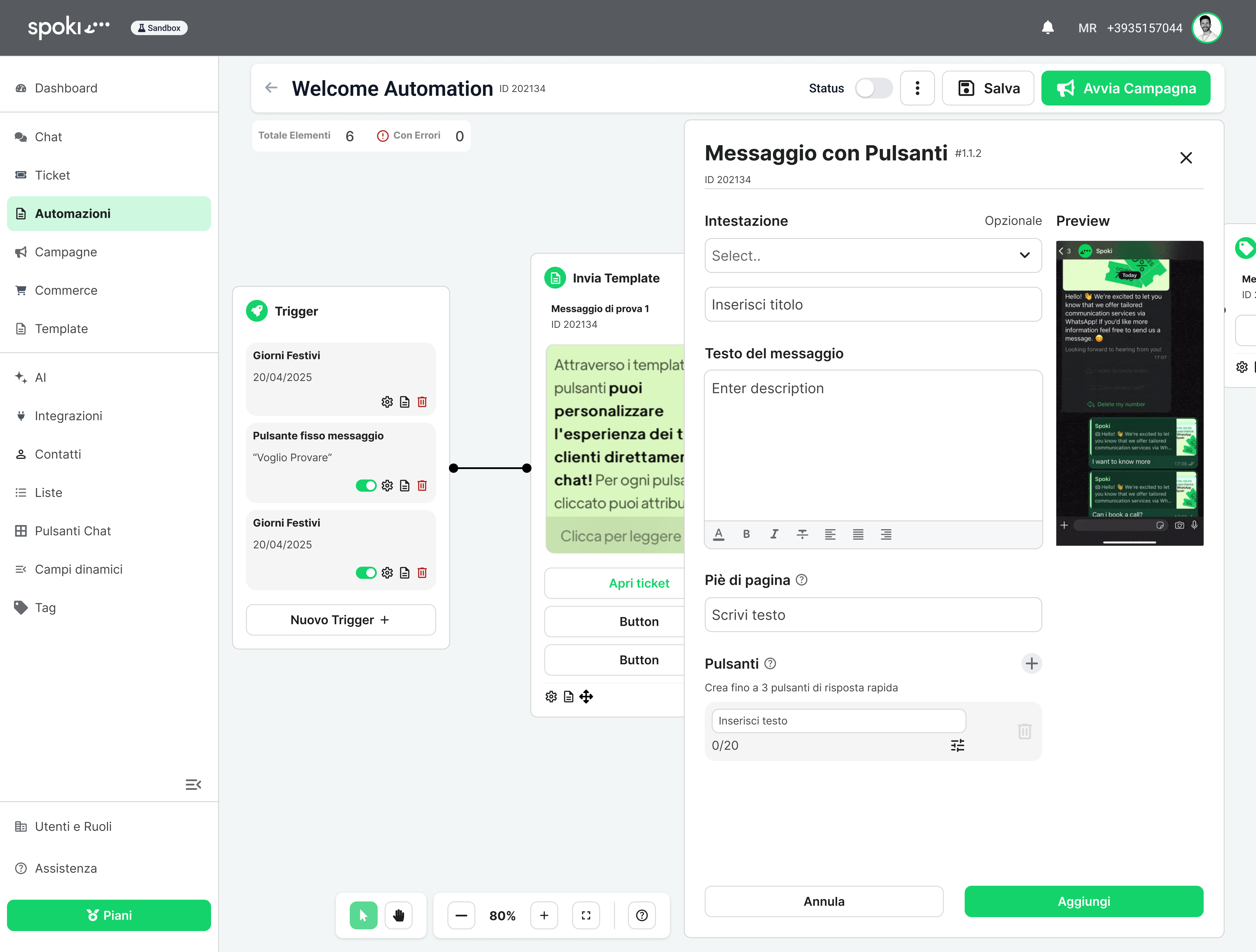Image resolution: width=1256 pixels, height=952 pixels.
Task: Justify the message text
Action: coord(858,534)
